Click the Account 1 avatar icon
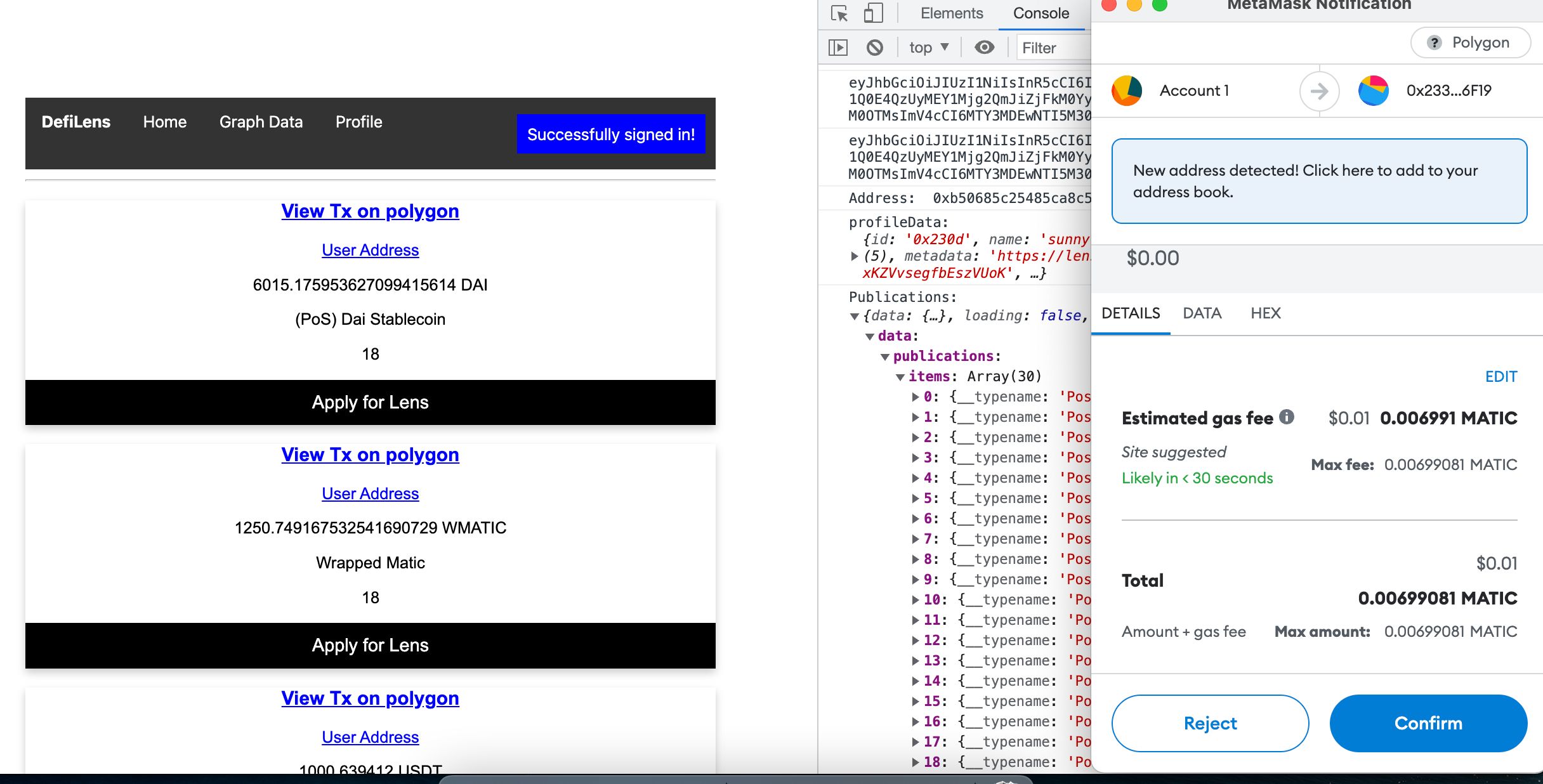 click(x=1127, y=91)
